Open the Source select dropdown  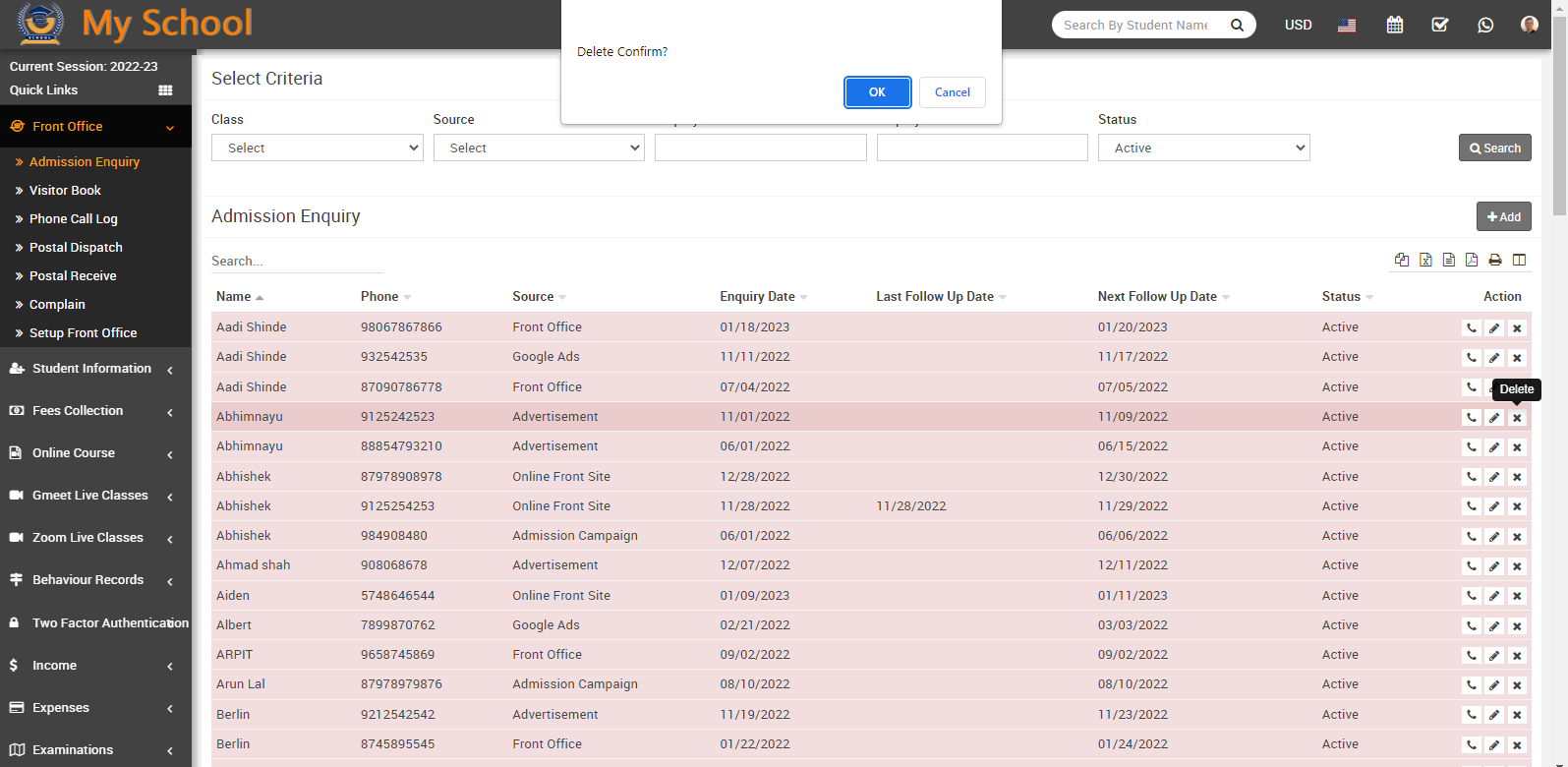tap(539, 147)
